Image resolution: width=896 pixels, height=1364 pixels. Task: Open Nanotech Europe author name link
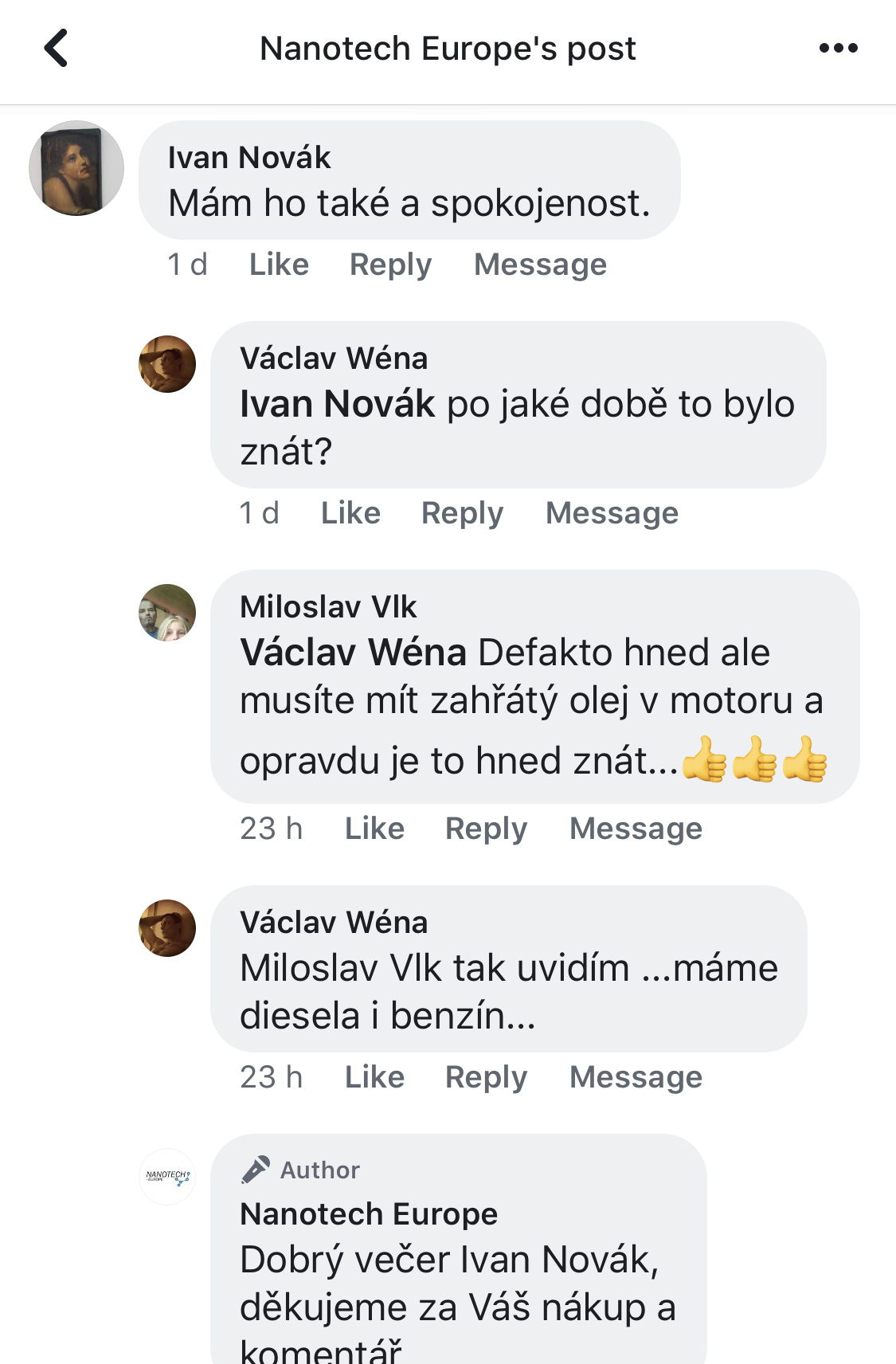369,1214
